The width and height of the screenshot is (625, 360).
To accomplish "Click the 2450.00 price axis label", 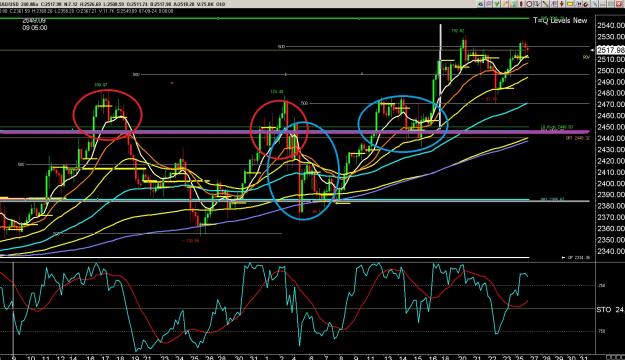I will tap(611, 127).
